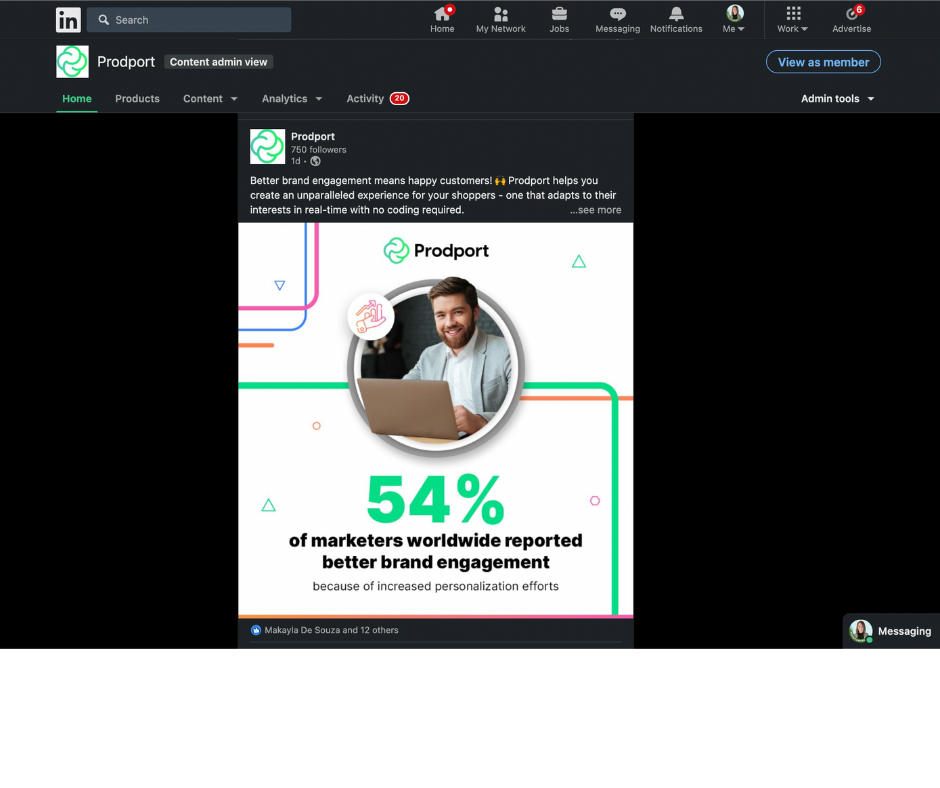The image size is (940, 788).
Task: Open the 54% marketers post image
Action: (x=436, y=420)
